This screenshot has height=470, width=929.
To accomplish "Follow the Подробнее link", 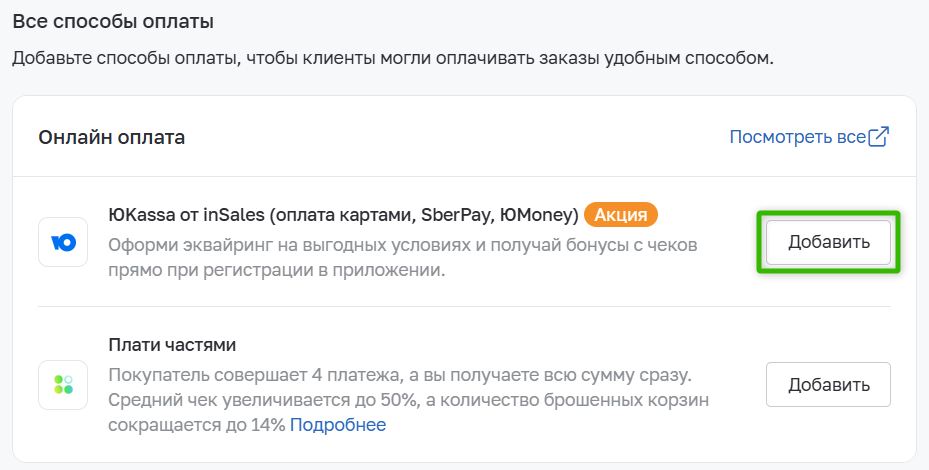I will [338, 425].
